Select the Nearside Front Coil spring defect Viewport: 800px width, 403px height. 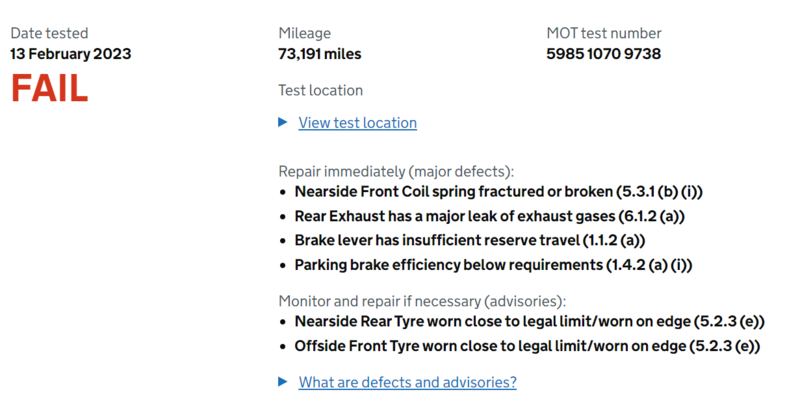(x=505, y=191)
